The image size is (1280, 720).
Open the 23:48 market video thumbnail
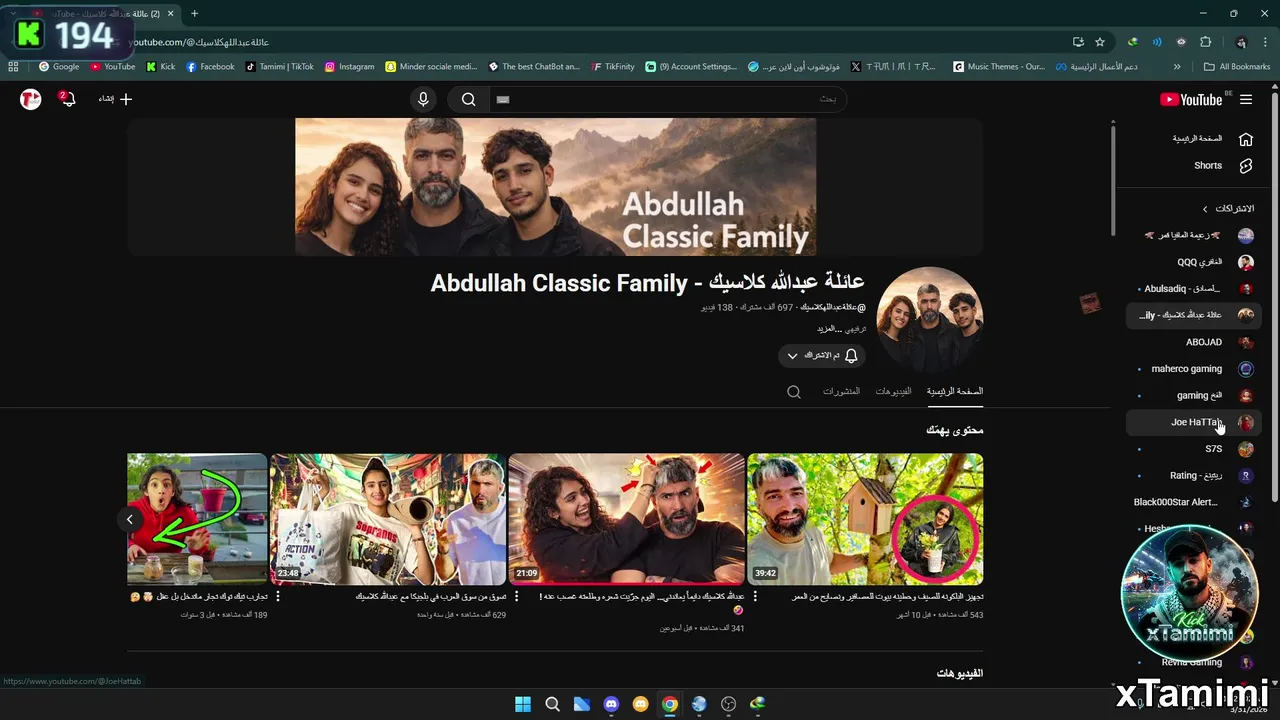coord(388,519)
